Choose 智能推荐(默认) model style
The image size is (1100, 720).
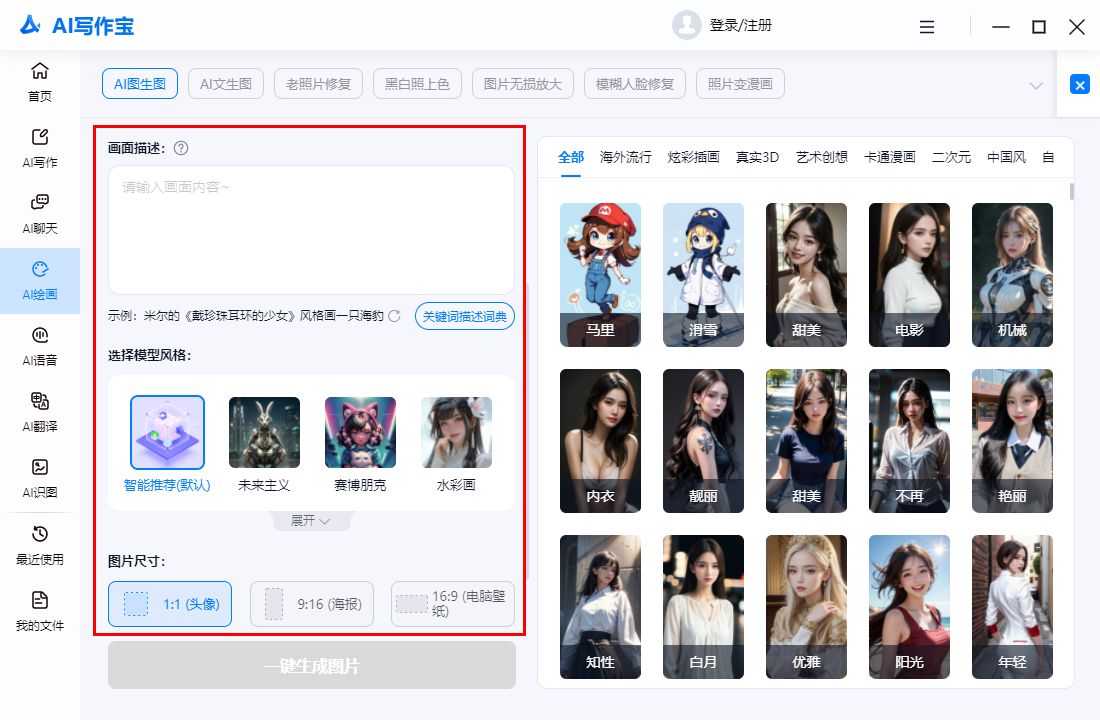click(167, 444)
